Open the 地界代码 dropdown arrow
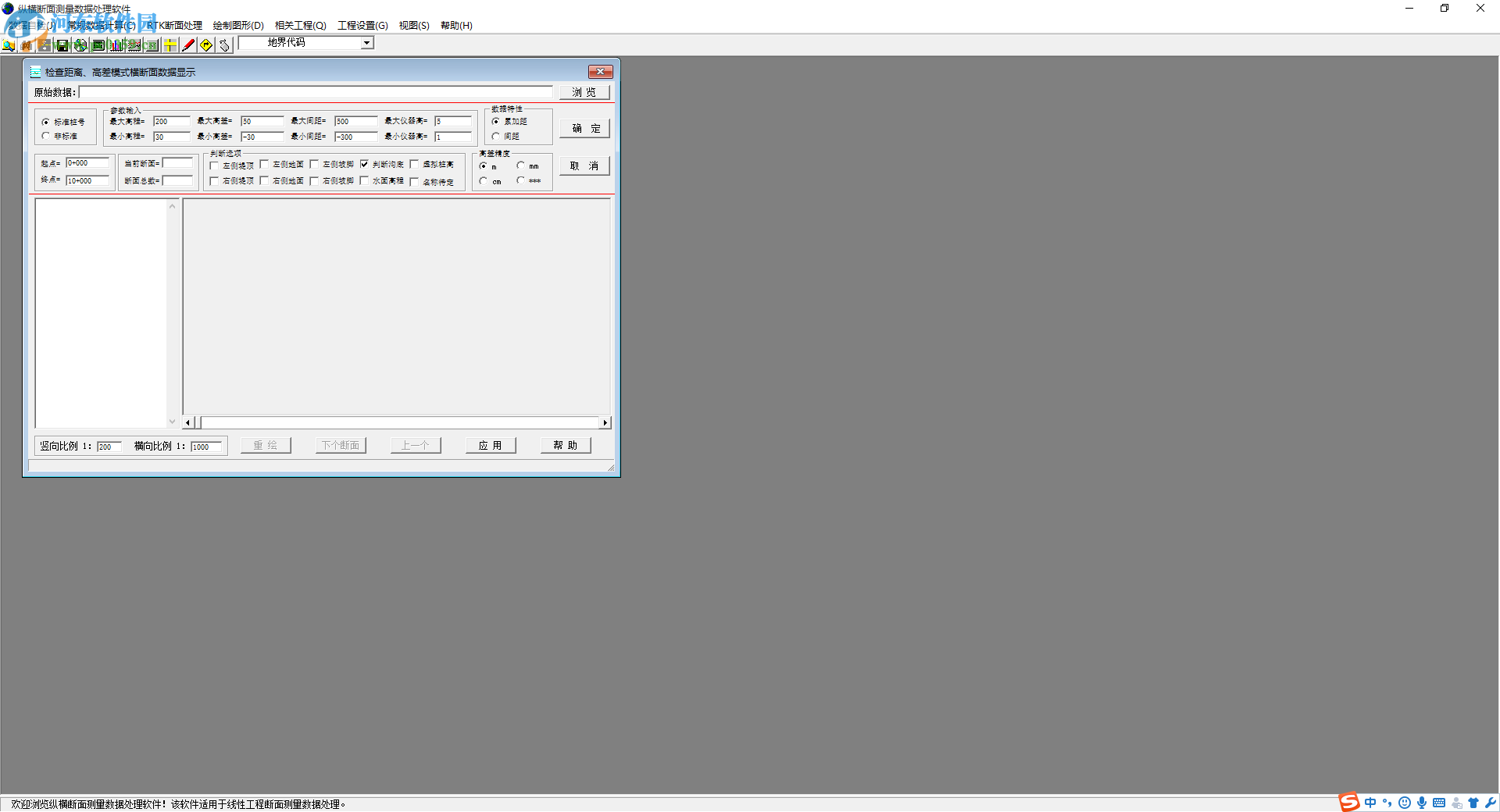 pyautogui.click(x=366, y=43)
